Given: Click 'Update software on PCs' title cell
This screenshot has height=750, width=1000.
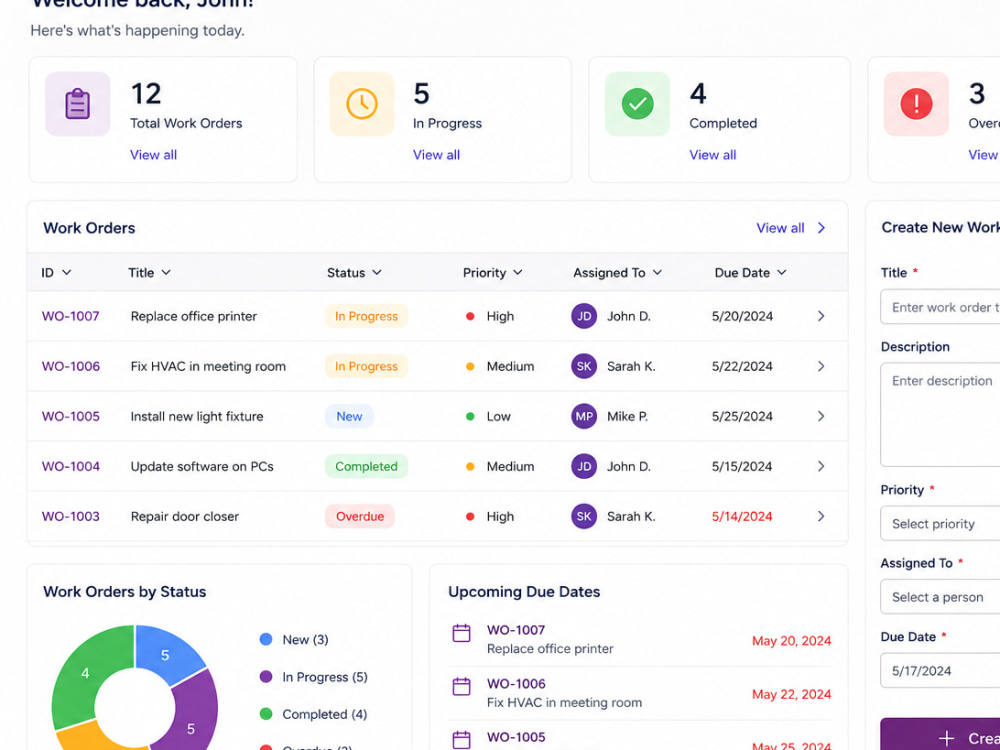Looking at the screenshot, I should coord(202,466).
